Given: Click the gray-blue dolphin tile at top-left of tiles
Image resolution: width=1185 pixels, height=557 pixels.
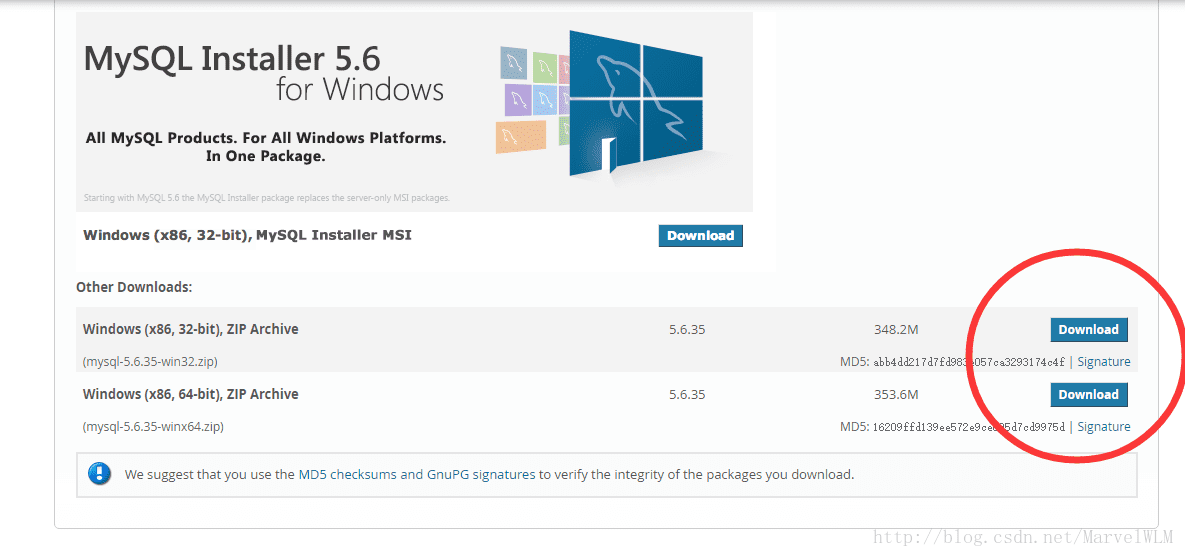Looking at the screenshot, I should tap(513, 63).
